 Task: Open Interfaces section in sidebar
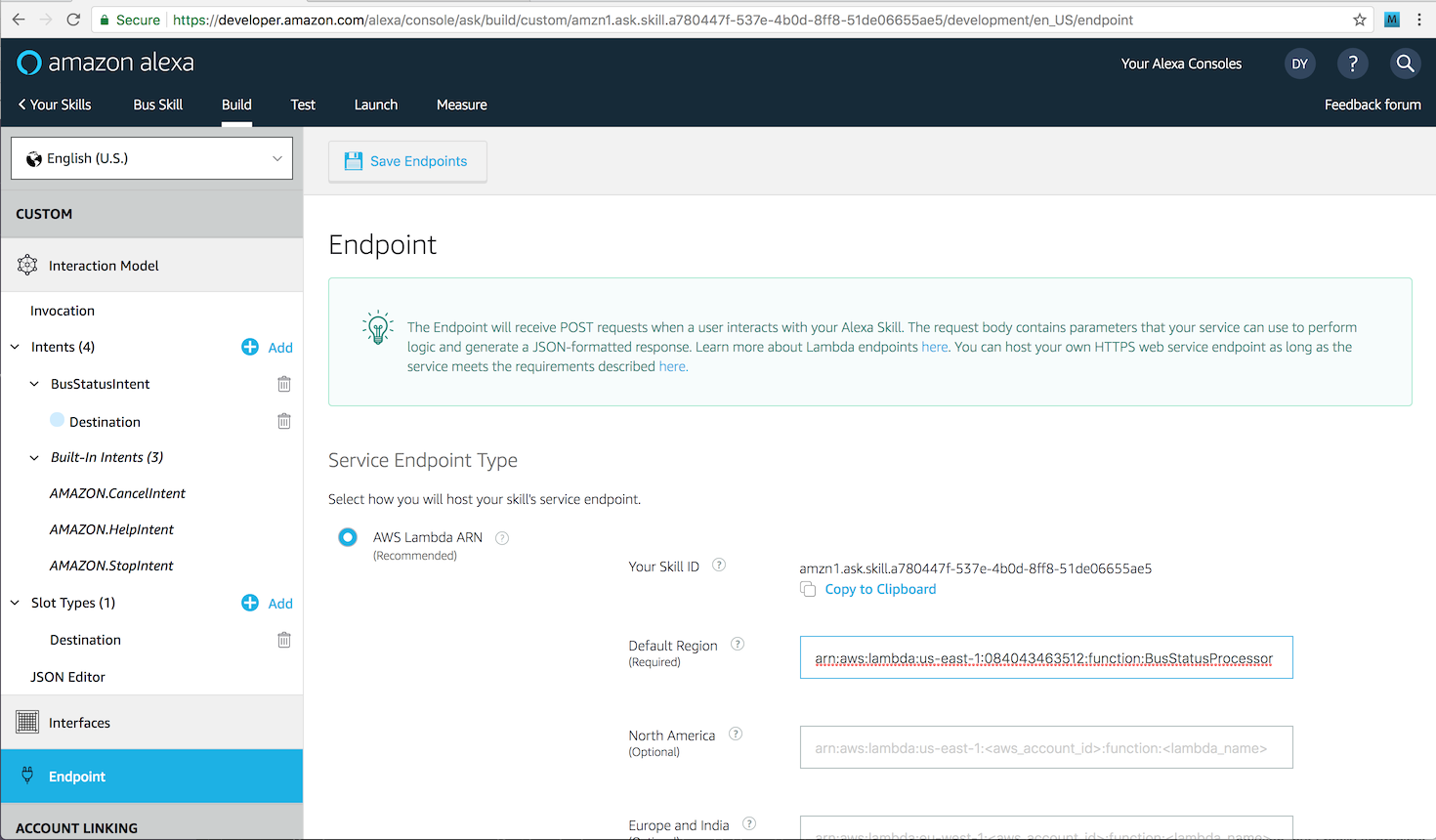[151, 722]
